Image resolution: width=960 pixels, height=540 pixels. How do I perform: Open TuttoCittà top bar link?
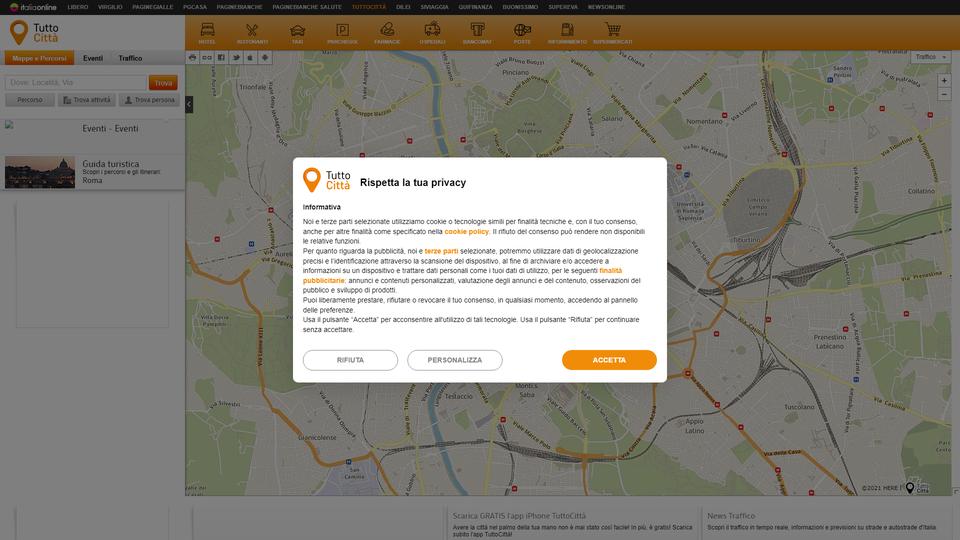pos(369,7)
